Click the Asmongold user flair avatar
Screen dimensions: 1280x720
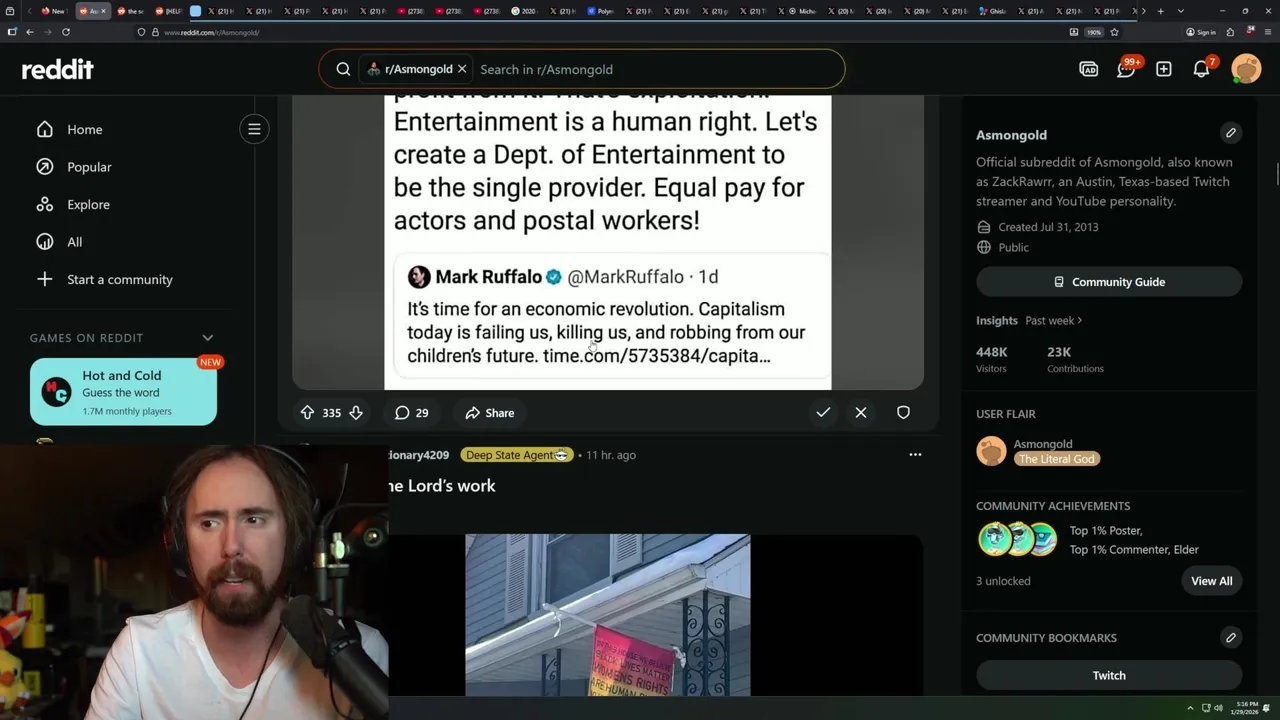[991, 451]
